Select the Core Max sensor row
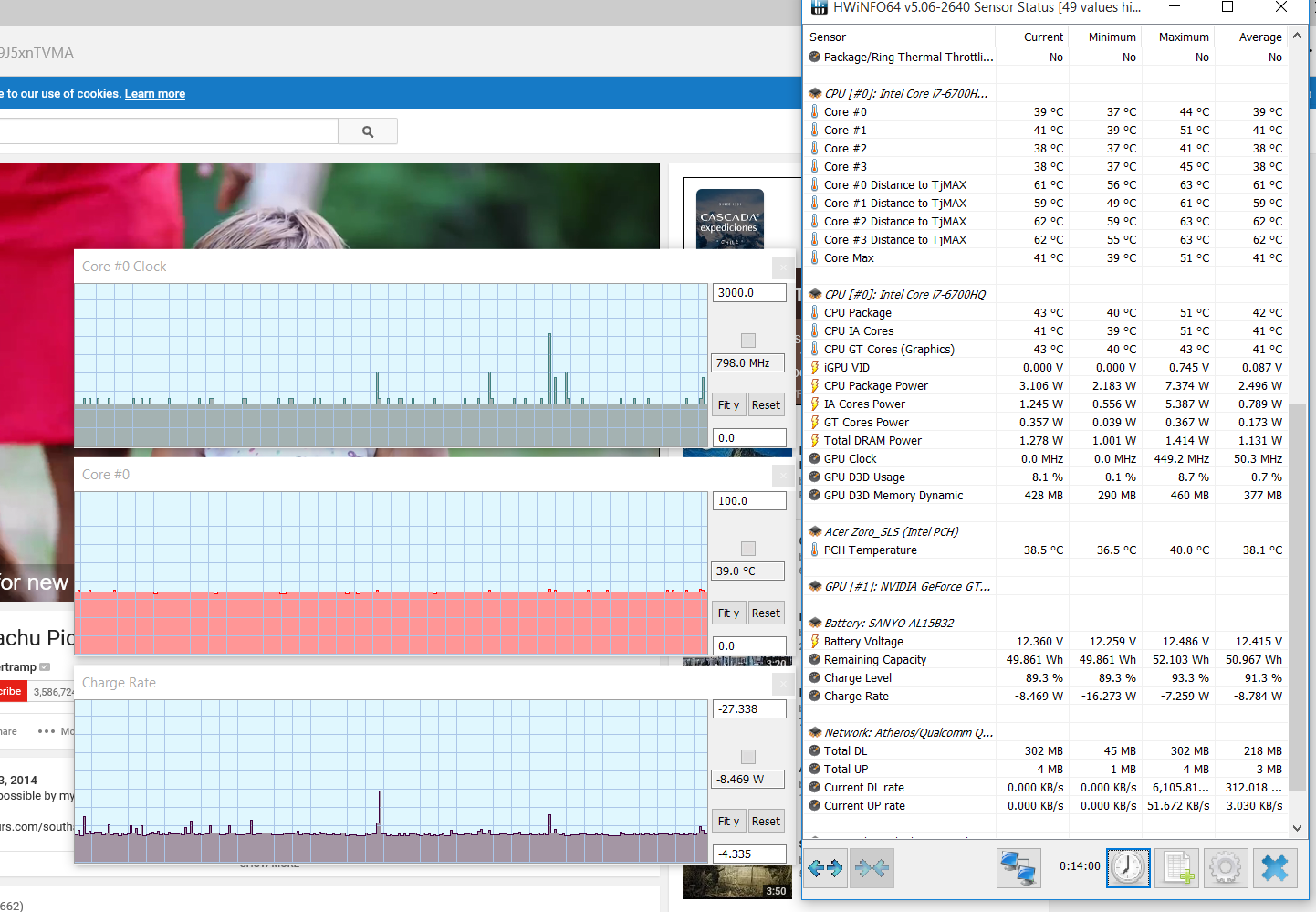This screenshot has height=912, width=1316. tap(1046, 257)
